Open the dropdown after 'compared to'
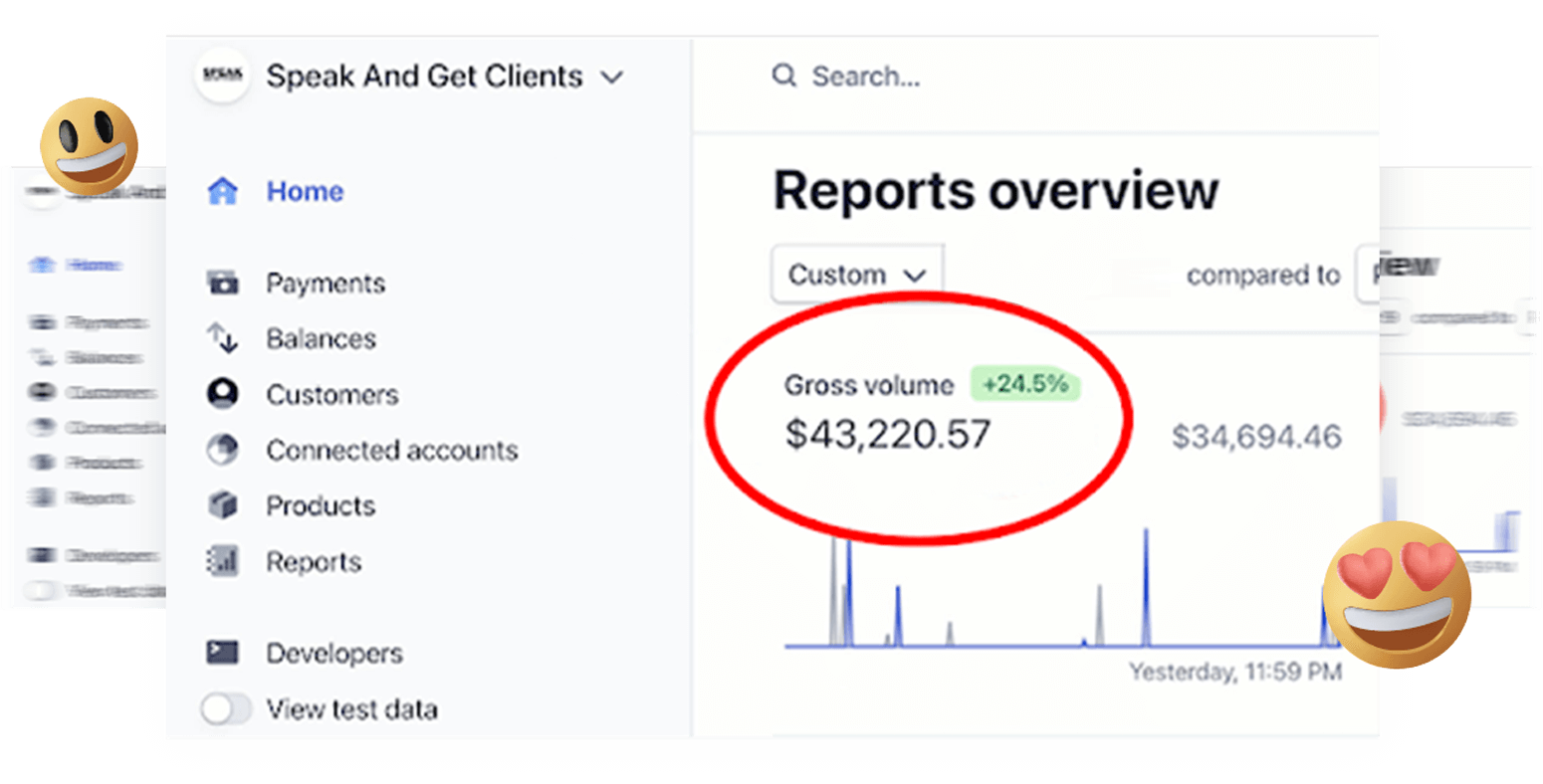 tap(1368, 274)
